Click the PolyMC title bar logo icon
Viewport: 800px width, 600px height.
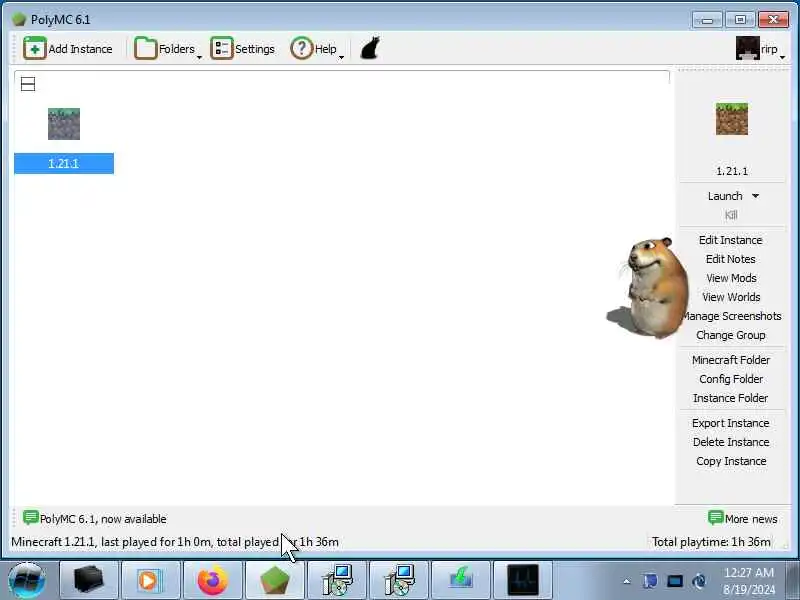tap(19, 19)
